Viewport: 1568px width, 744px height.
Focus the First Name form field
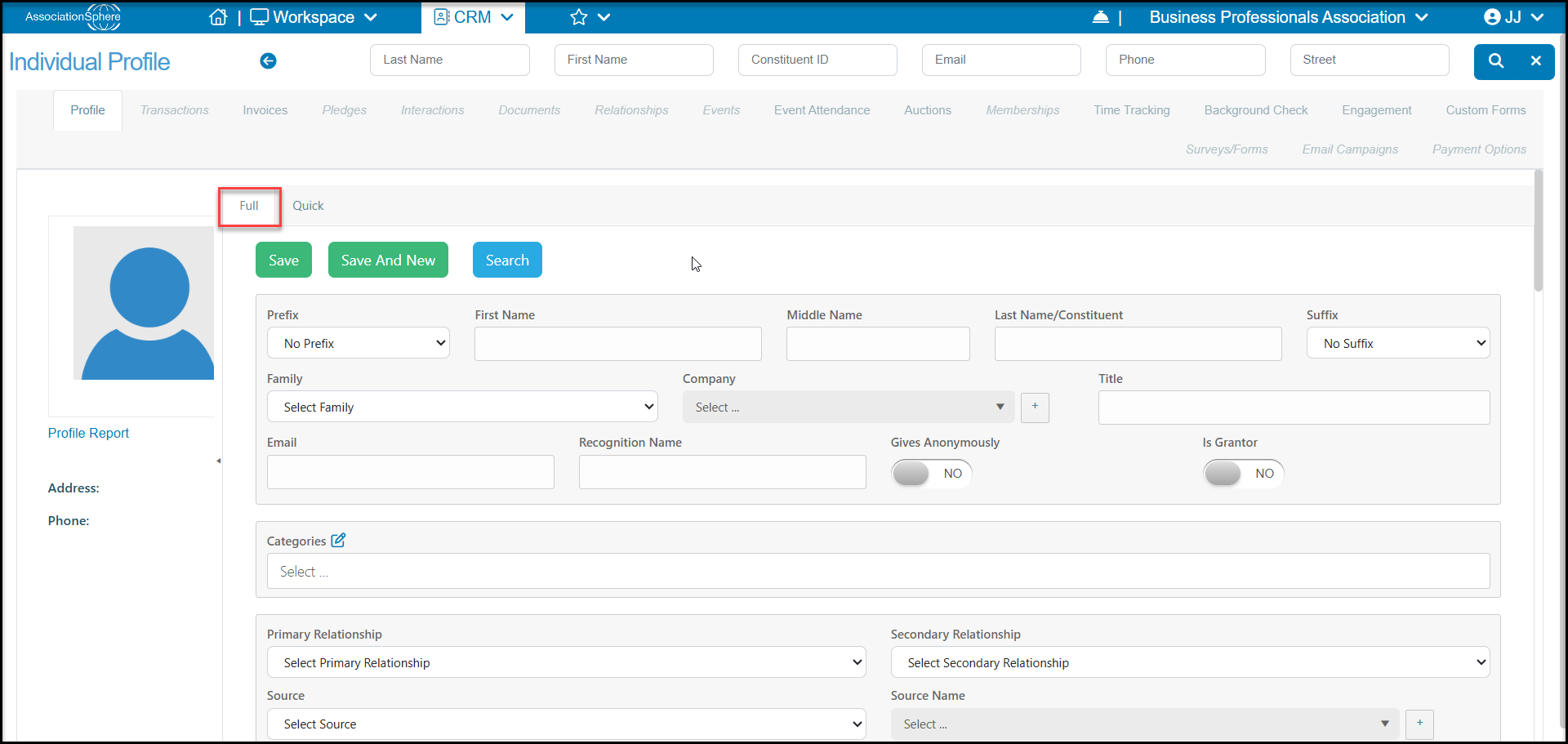[x=618, y=344]
